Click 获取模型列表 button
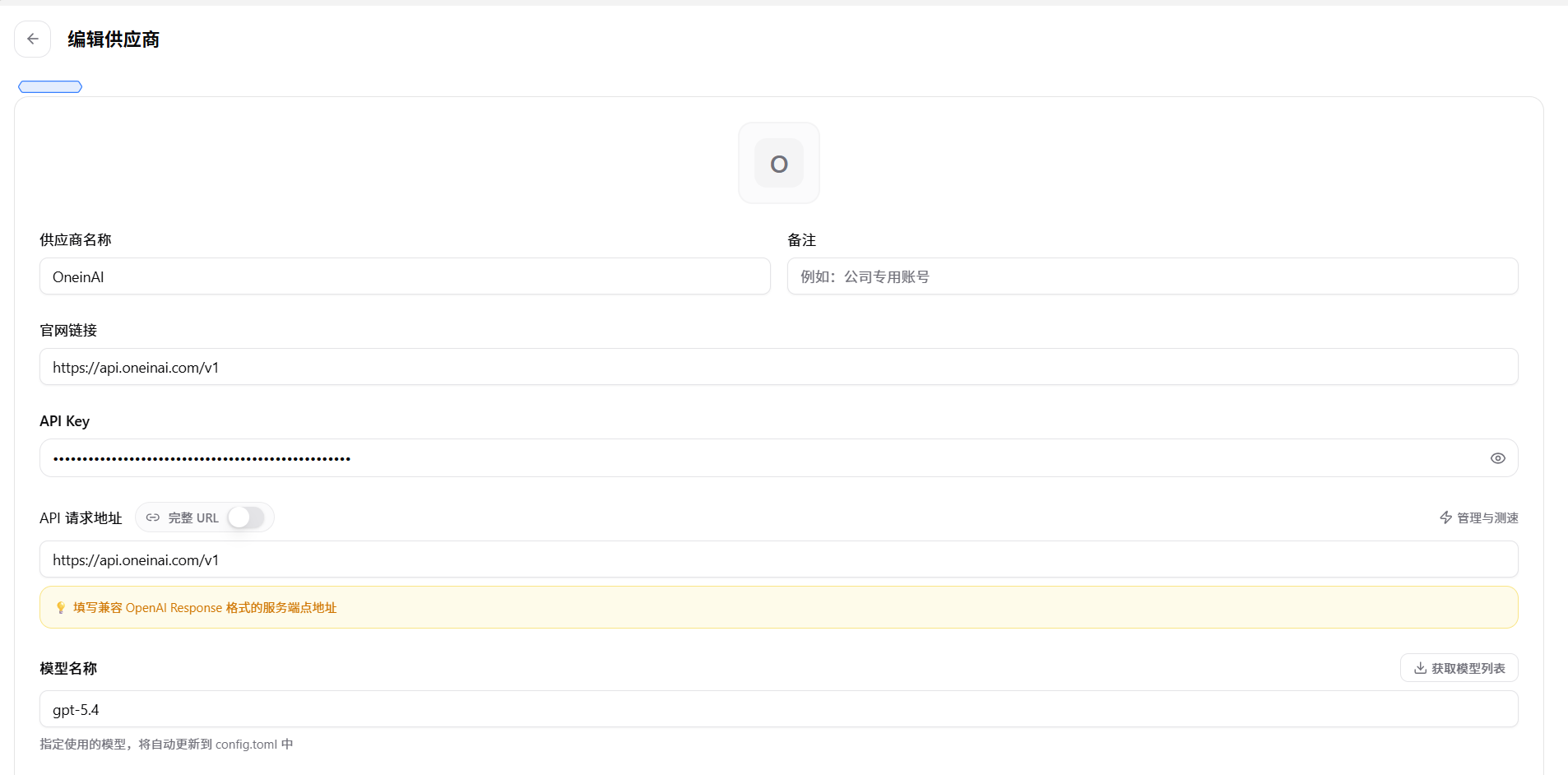Image resolution: width=1568 pixels, height=775 pixels. tap(1459, 668)
